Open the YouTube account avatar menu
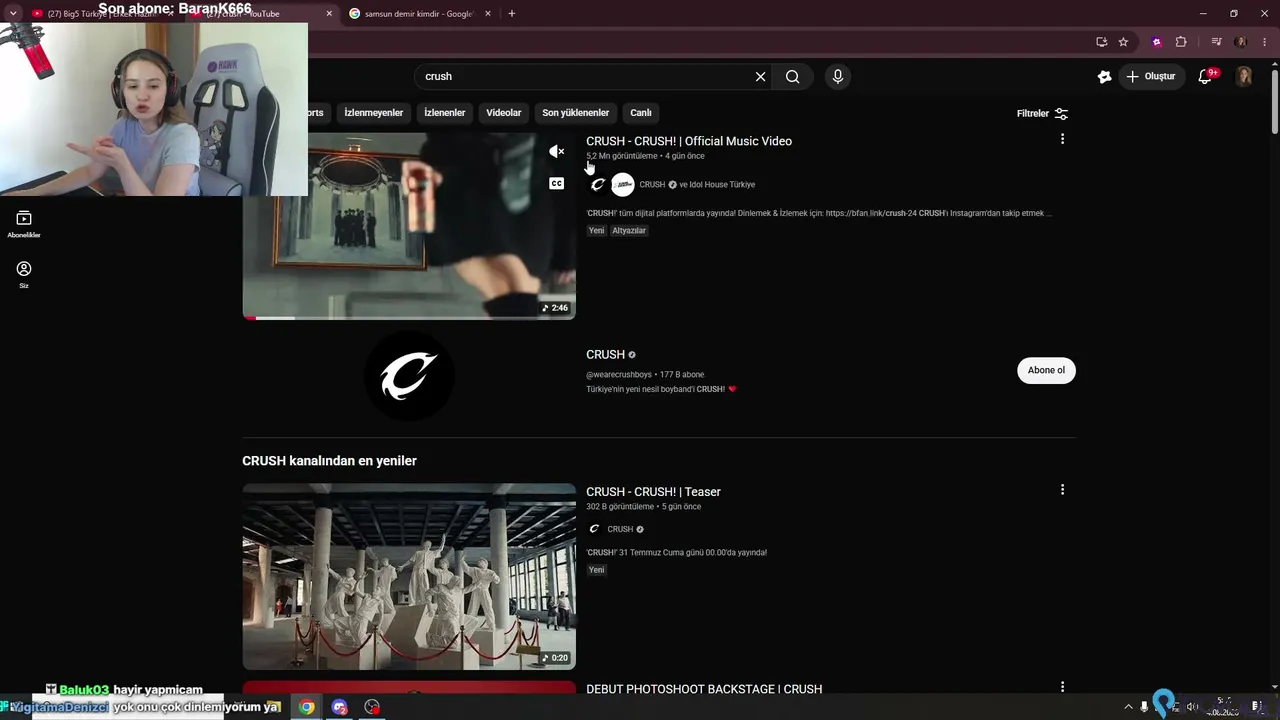The height and width of the screenshot is (720, 1280). tap(1244, 76)
